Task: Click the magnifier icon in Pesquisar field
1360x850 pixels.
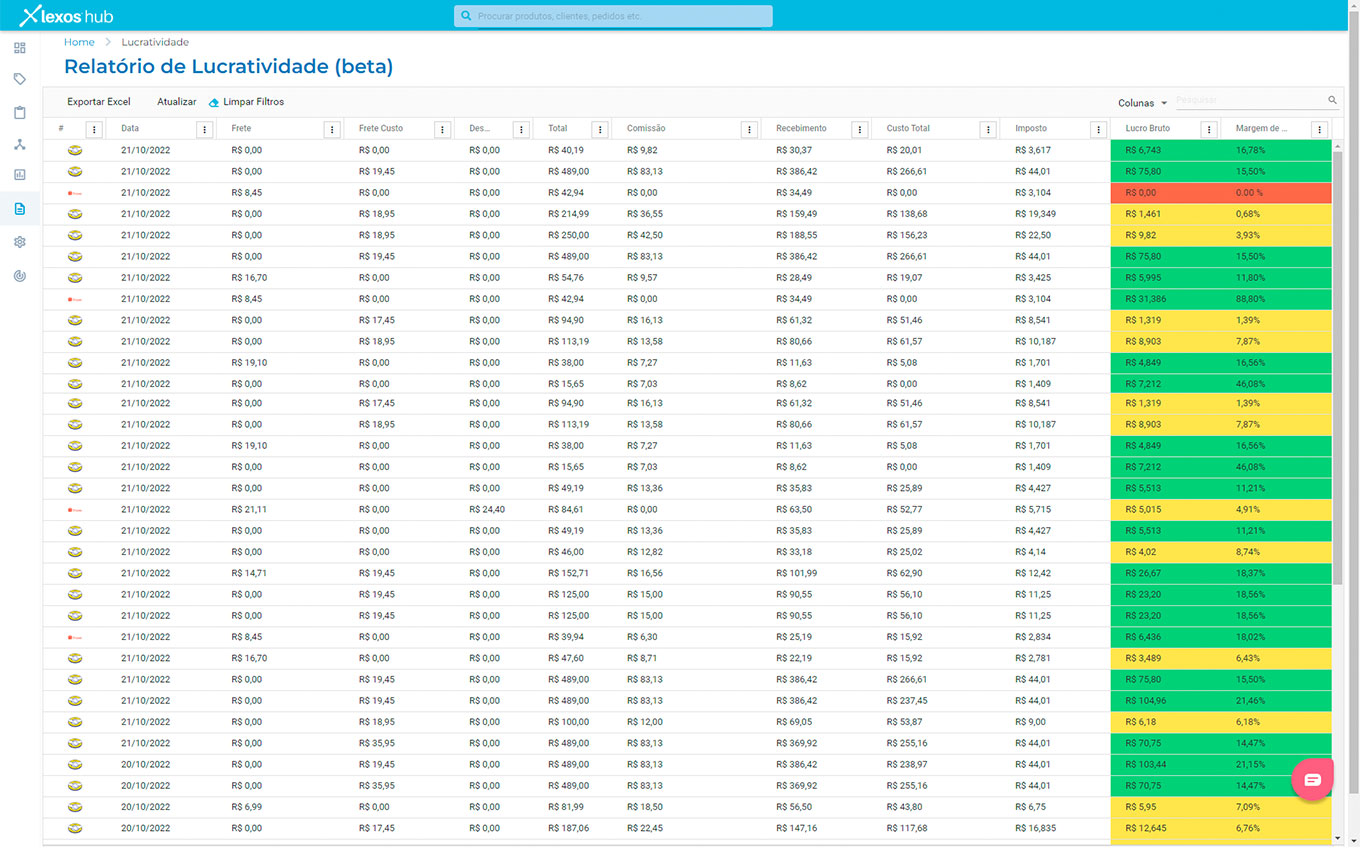Action: click(1332, 101)
